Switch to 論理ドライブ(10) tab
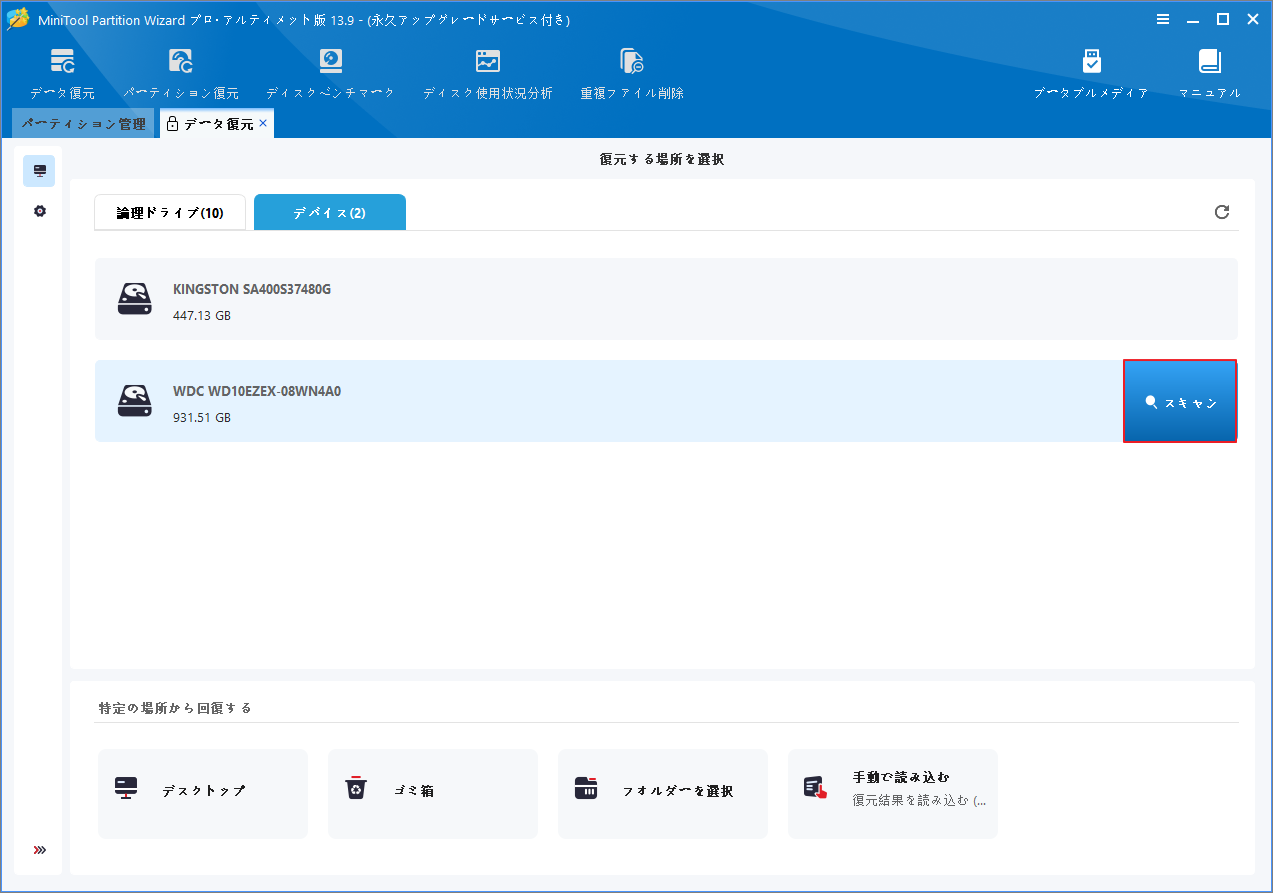Viewport: 1273px width, 893px height. click(170, 213)
